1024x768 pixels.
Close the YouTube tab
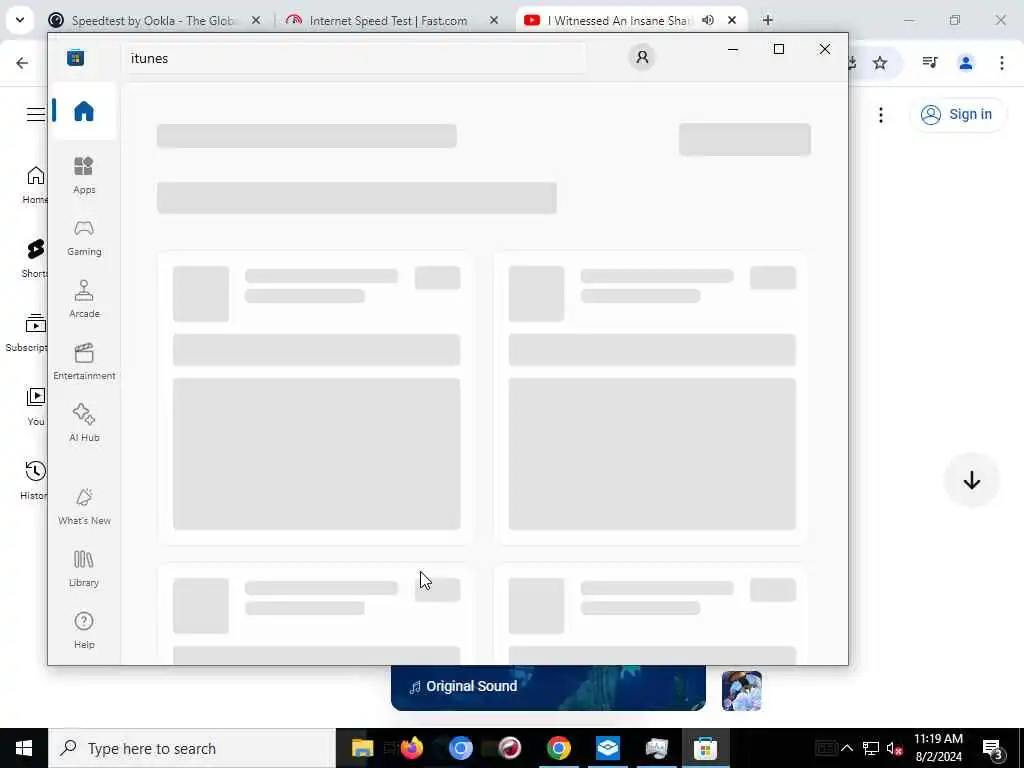732,20
